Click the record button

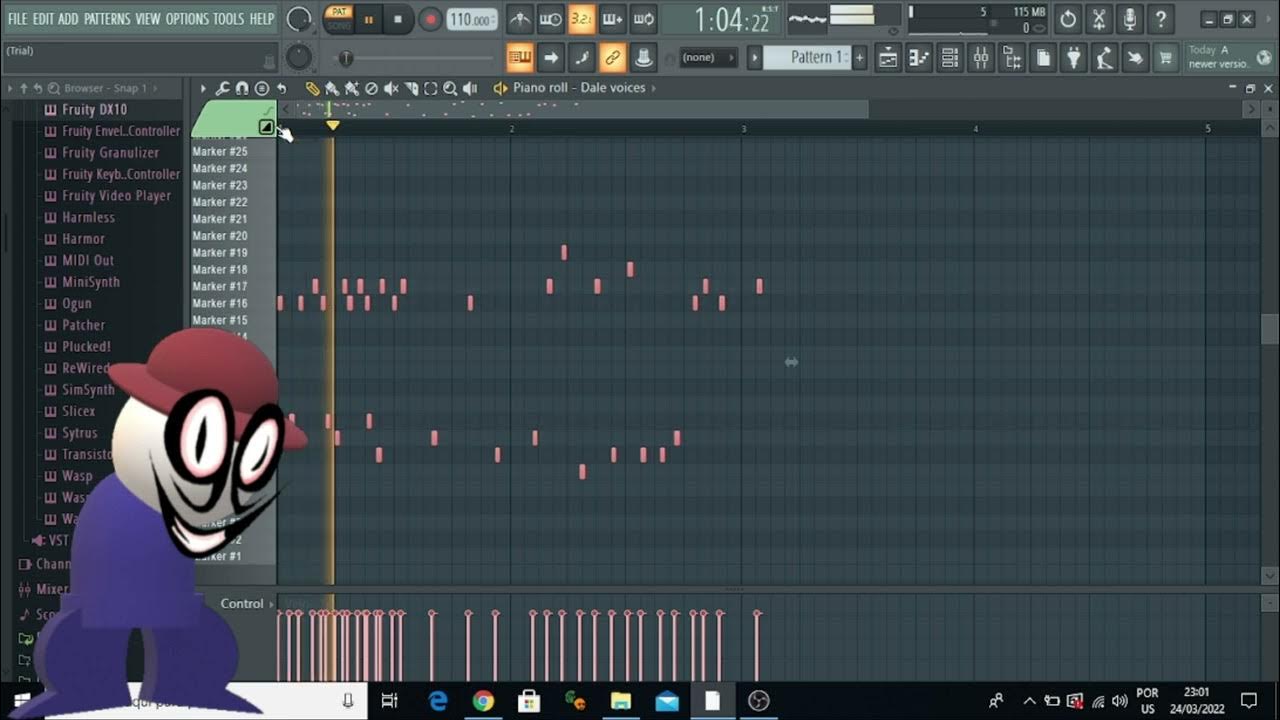pos(430,19)
